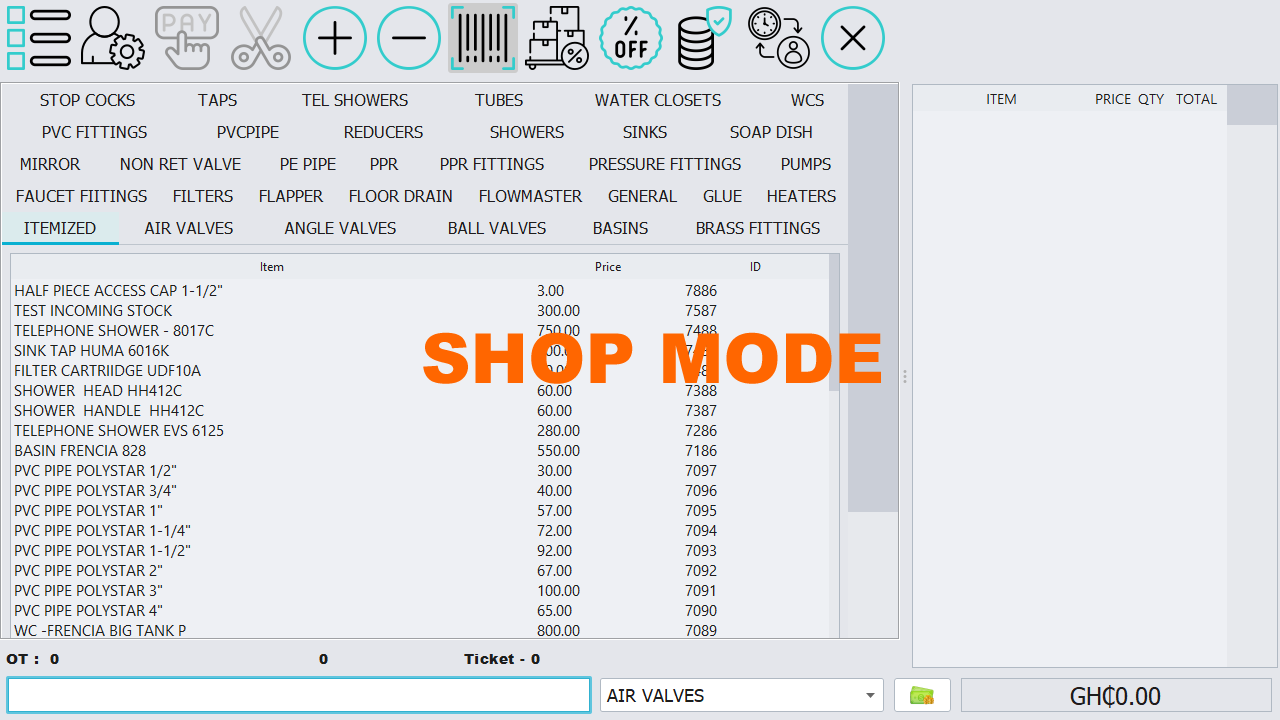Image resolution: width=1280 pixels, height=720 pixels.
Task: Open user account settings icon
Action: (112, 38)
